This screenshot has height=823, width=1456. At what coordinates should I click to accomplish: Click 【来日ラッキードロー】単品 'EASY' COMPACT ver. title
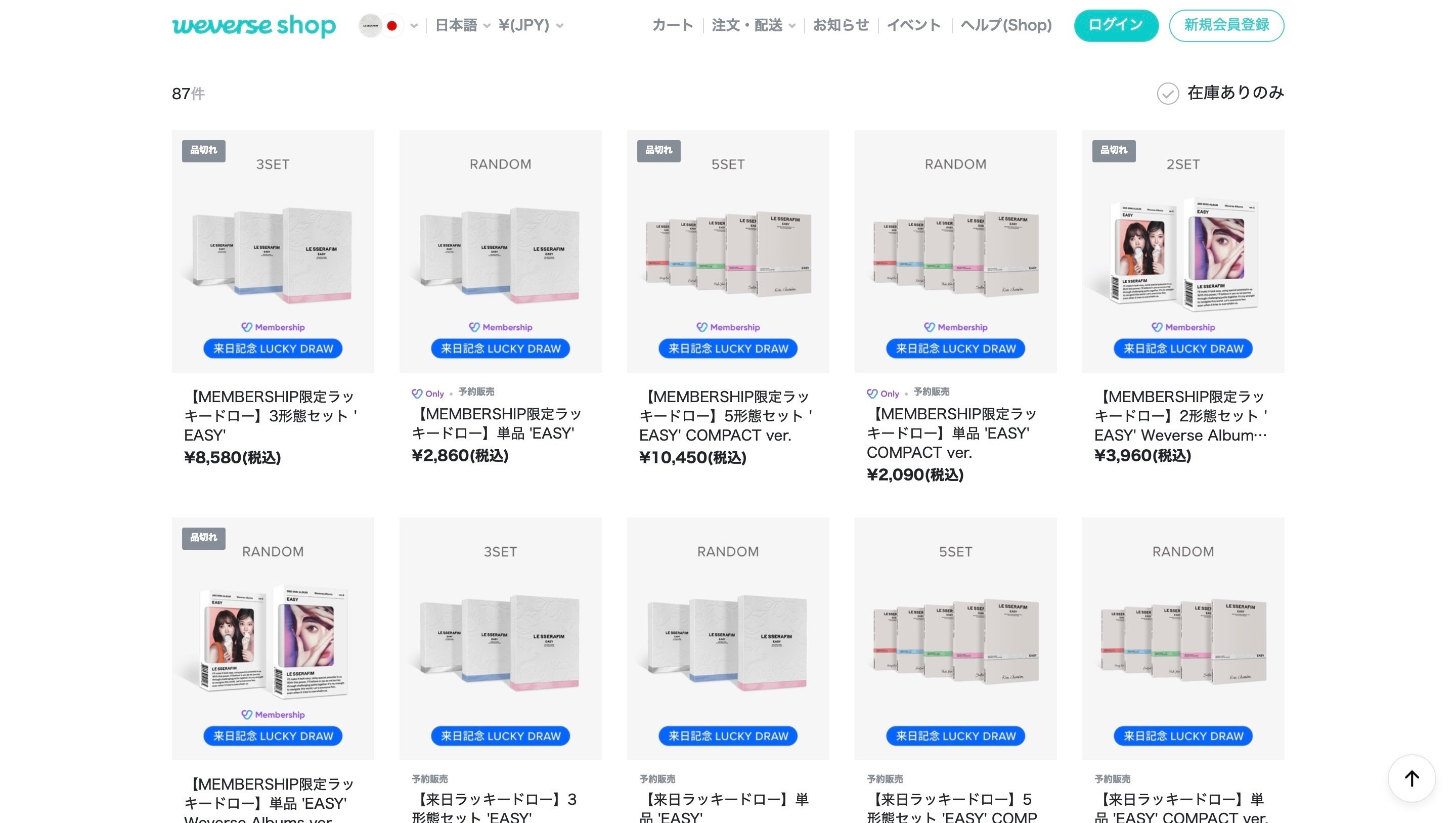click(1181, 808)
